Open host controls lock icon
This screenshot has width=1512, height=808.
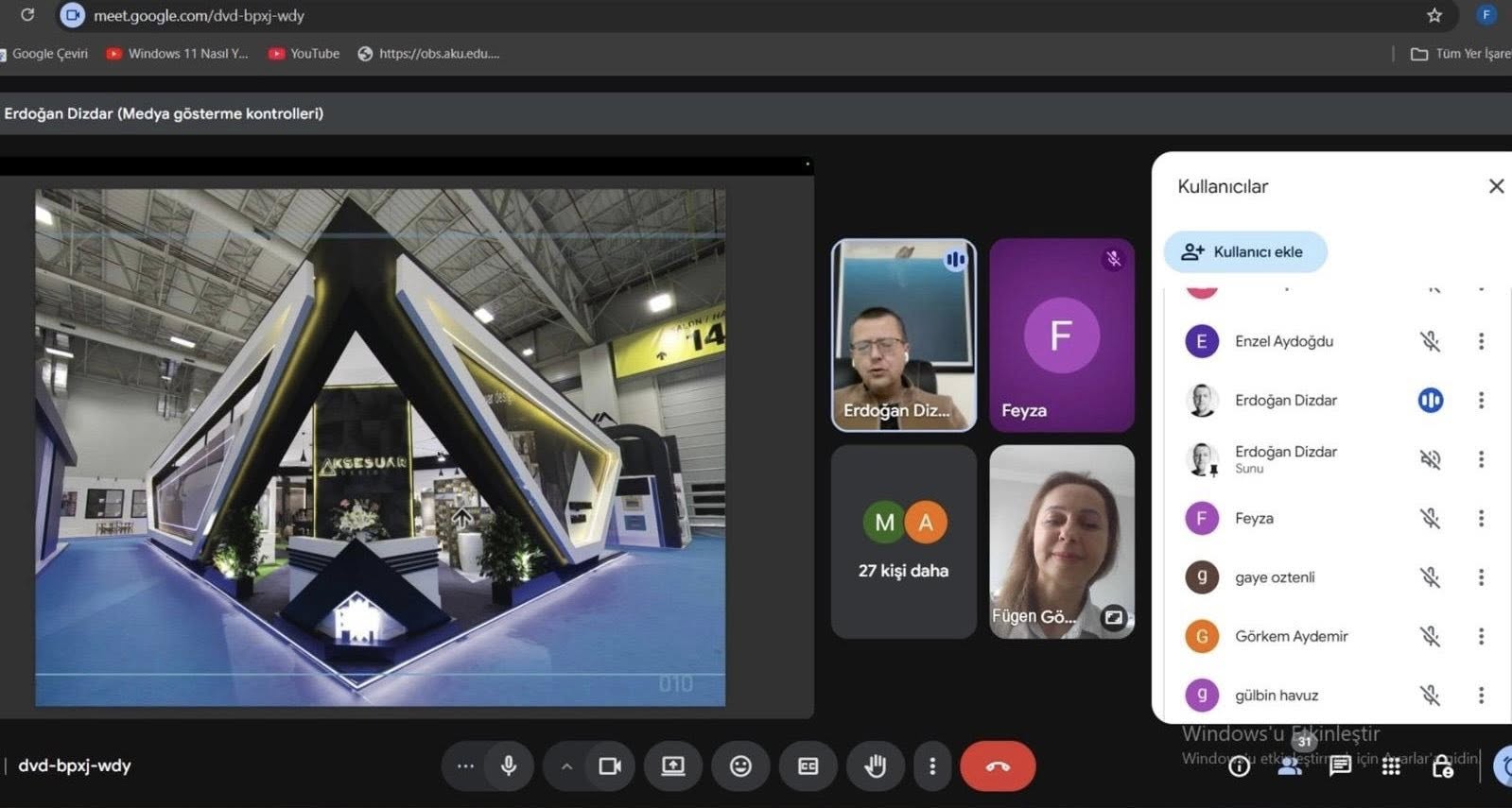click(1442, 767)
